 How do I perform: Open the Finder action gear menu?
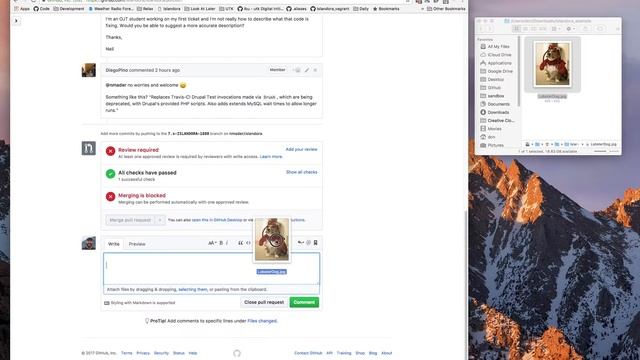(x=571, y=29)
